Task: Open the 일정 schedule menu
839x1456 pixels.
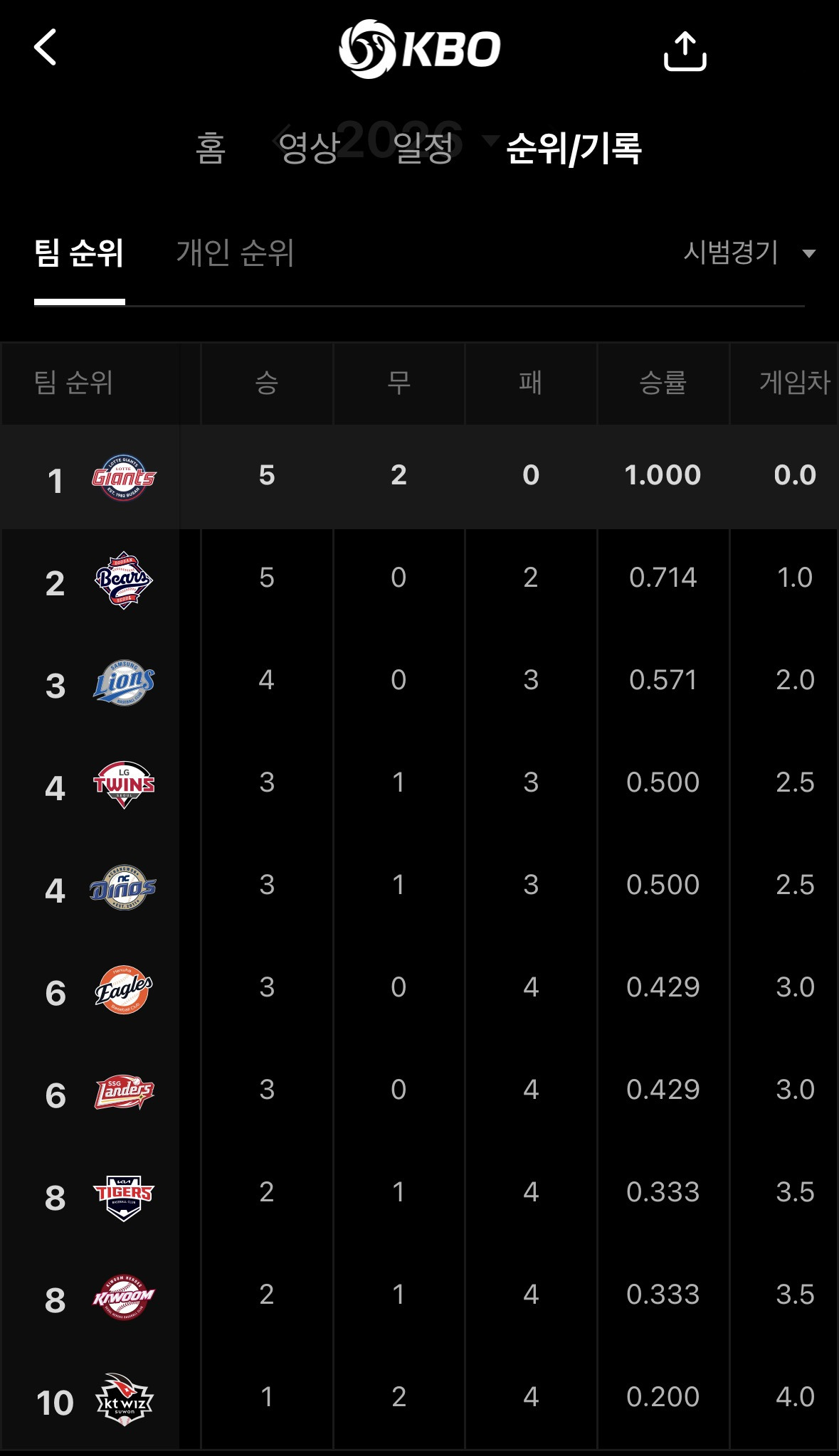Action: tap(424, 149)
